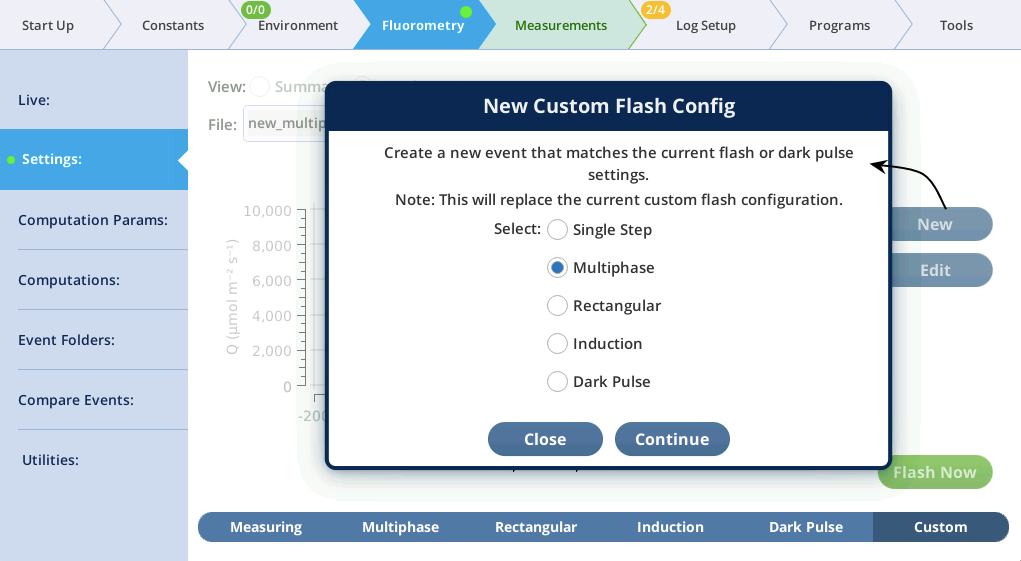
Task: Switch to the Rectangular bottom tab
Action: point(536,527)
